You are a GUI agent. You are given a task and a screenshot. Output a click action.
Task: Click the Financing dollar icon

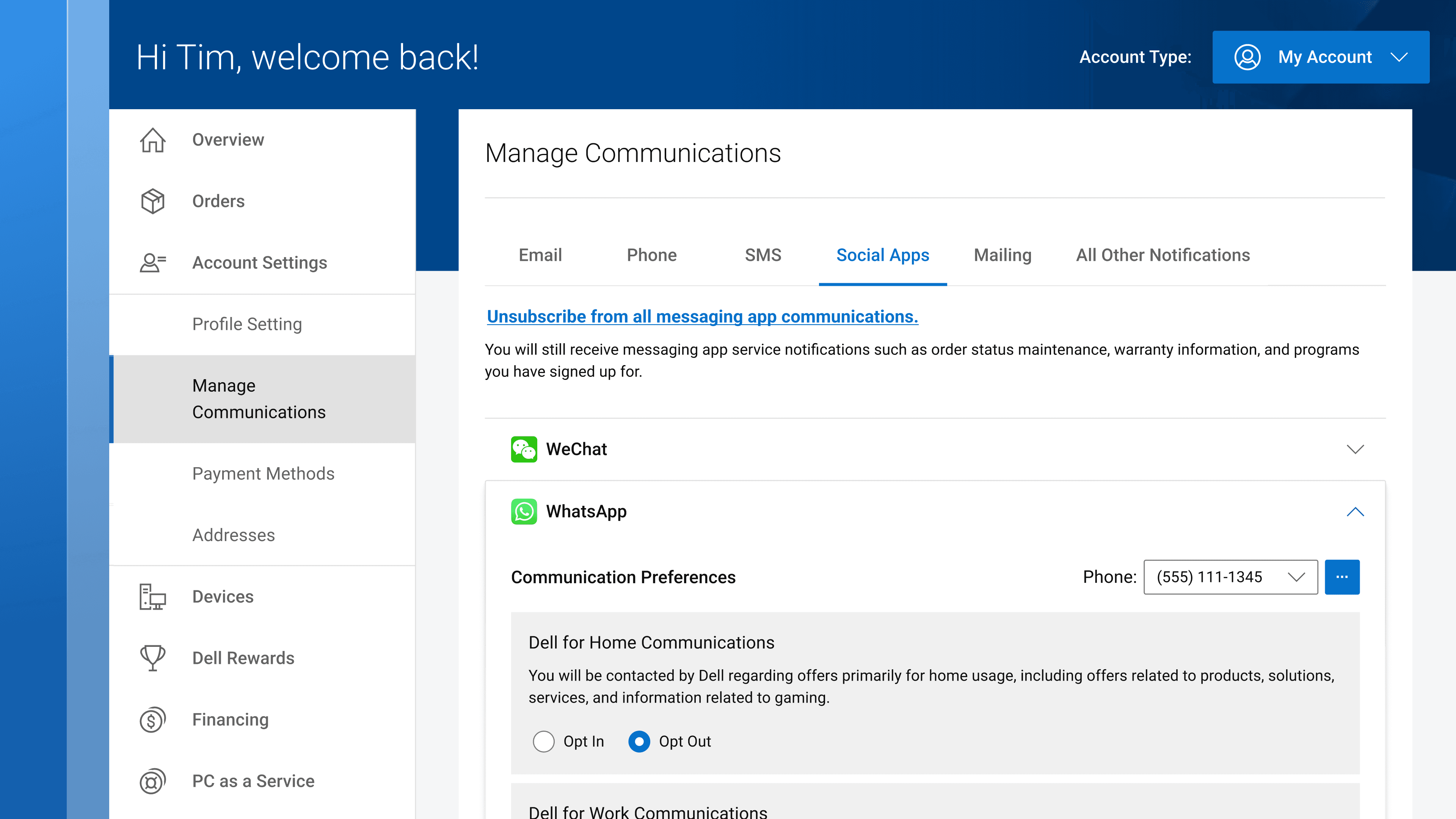pyautogui.click(x=152, y=720)
